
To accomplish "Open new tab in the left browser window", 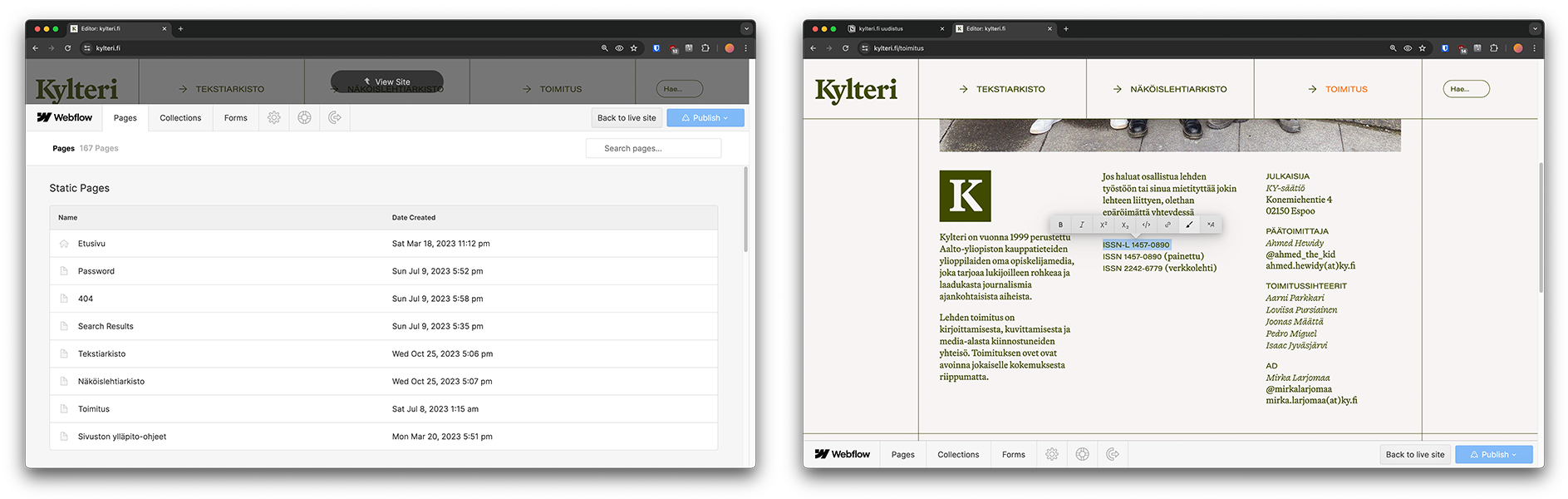I will (x=180, y=28).
